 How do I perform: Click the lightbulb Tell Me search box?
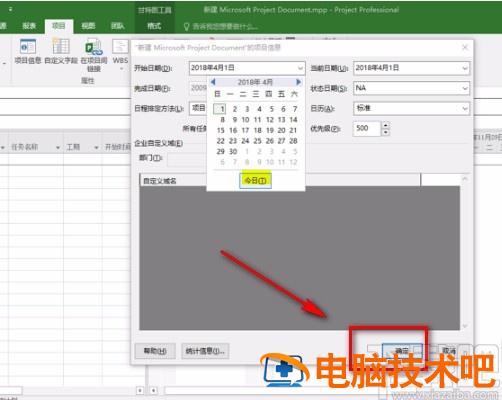click(x=222, y=26)
